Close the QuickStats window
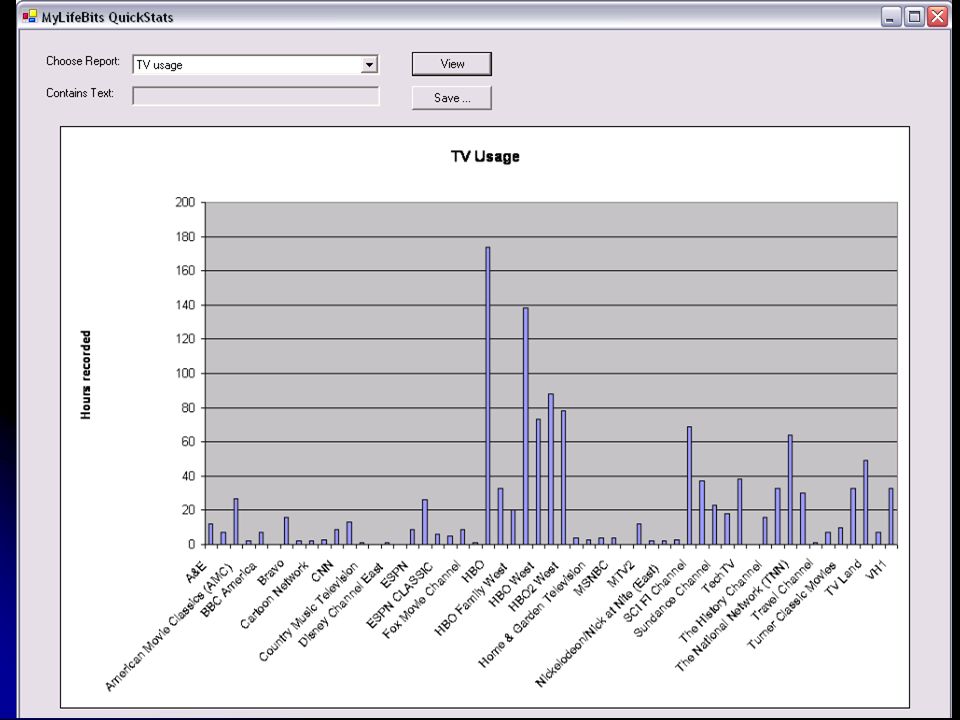 [x=937, y=17]
